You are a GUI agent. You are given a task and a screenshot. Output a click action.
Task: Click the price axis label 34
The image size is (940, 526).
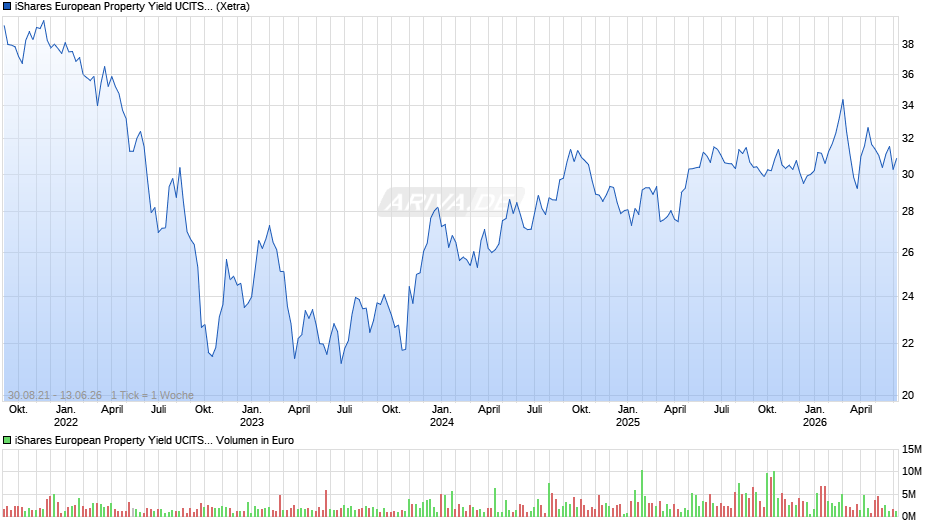(x=908, y=106)
